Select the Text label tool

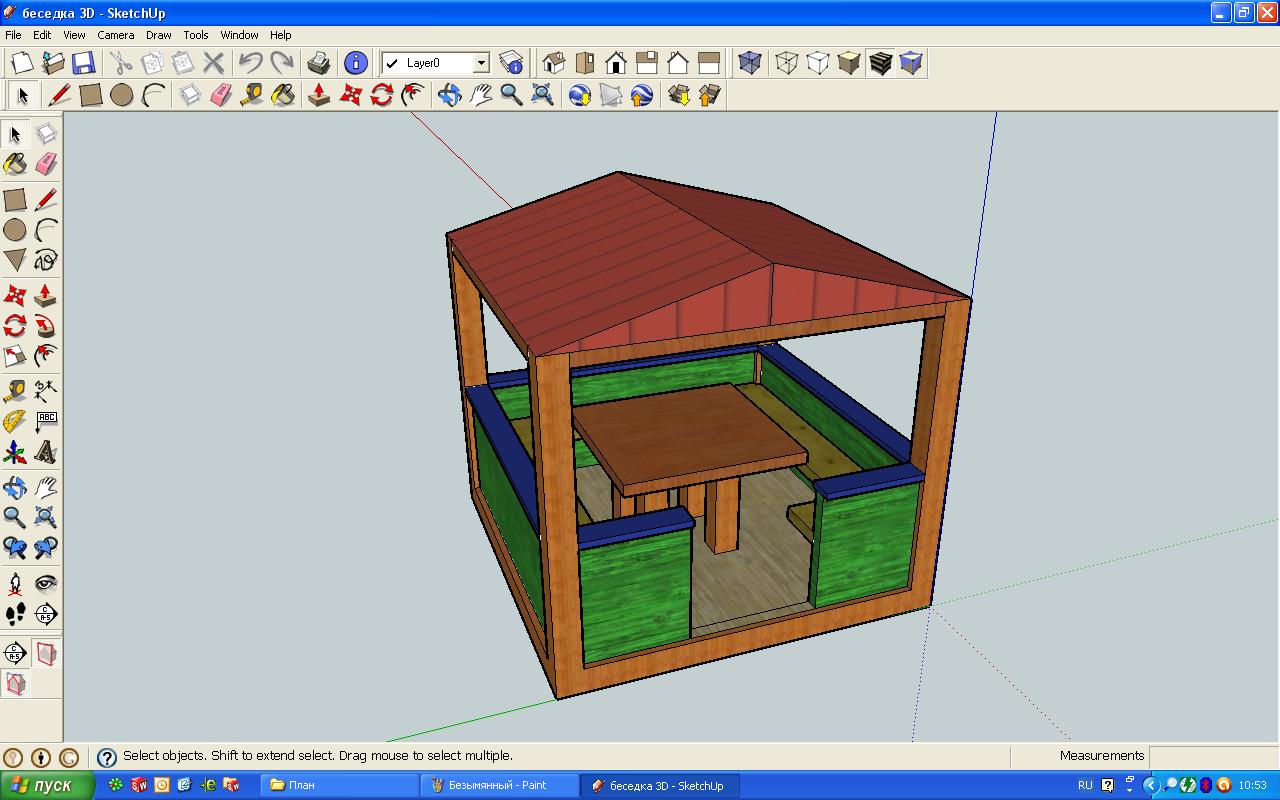[x=46, y=422]
